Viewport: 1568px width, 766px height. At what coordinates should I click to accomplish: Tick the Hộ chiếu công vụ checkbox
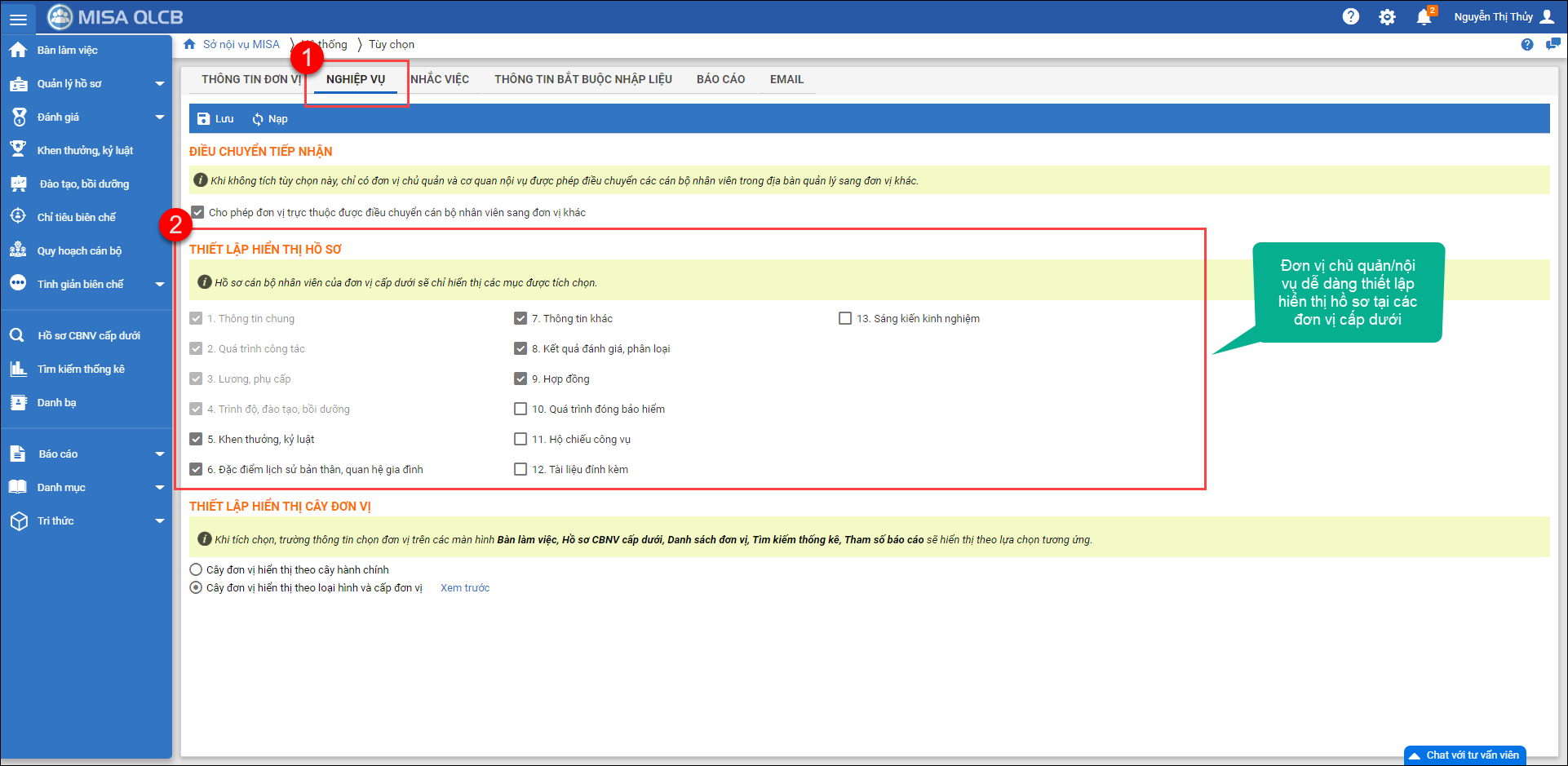coord(520,439)
